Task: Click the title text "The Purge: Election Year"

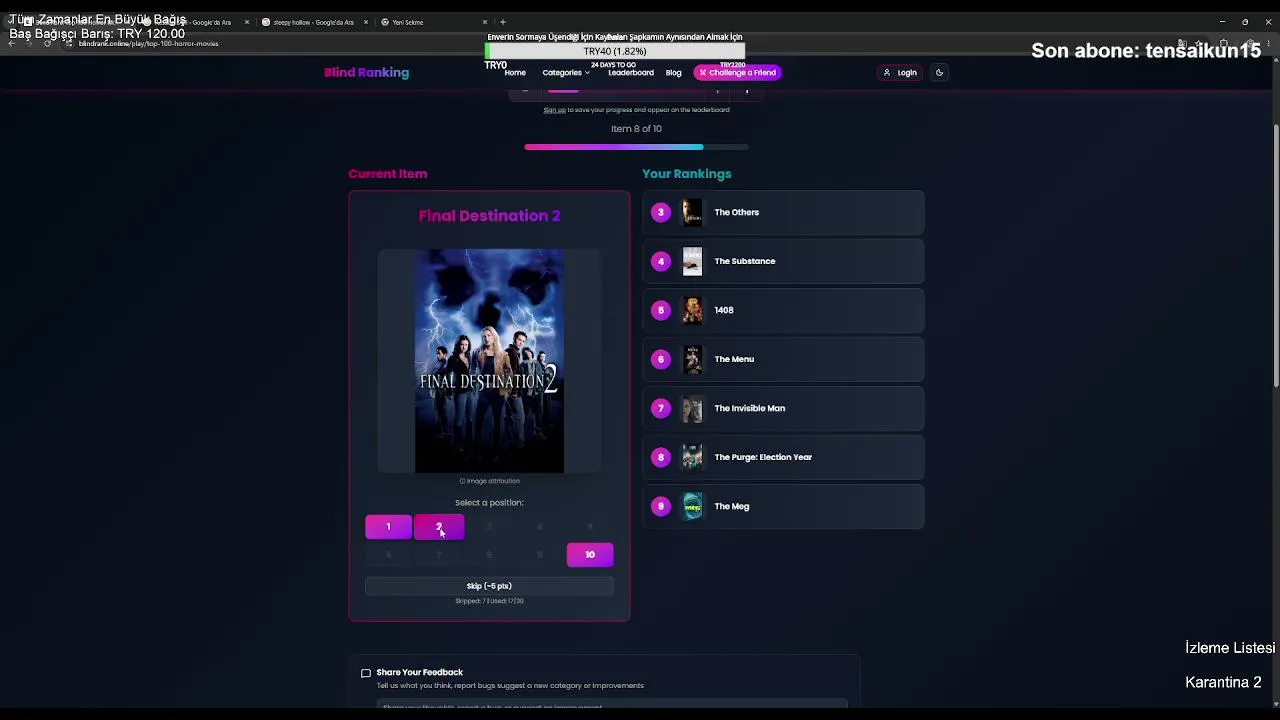Action: point(763,457)
